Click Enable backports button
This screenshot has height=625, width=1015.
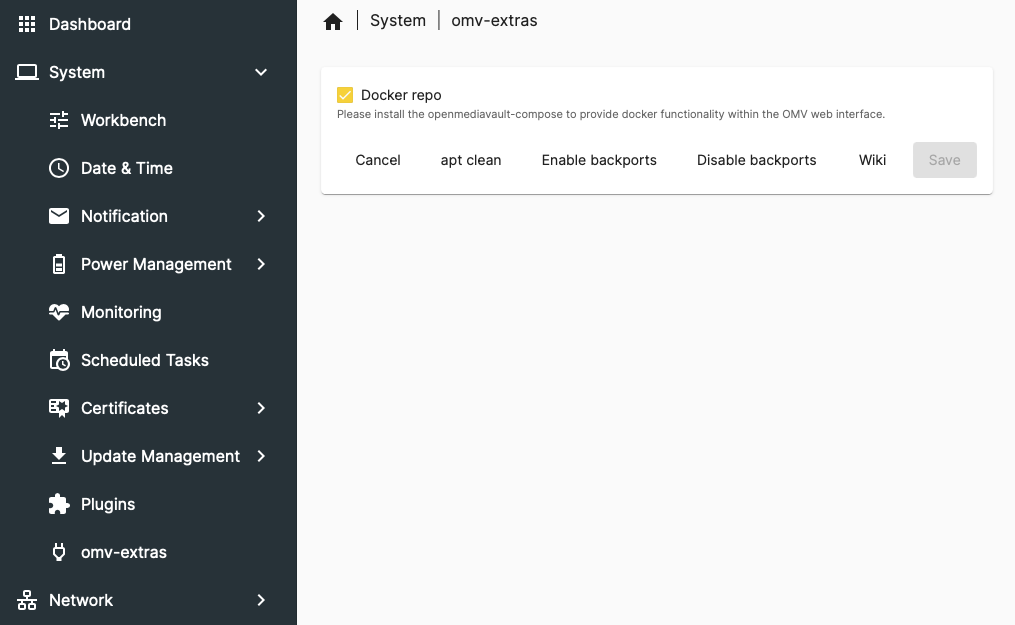[x=599, y=160]
